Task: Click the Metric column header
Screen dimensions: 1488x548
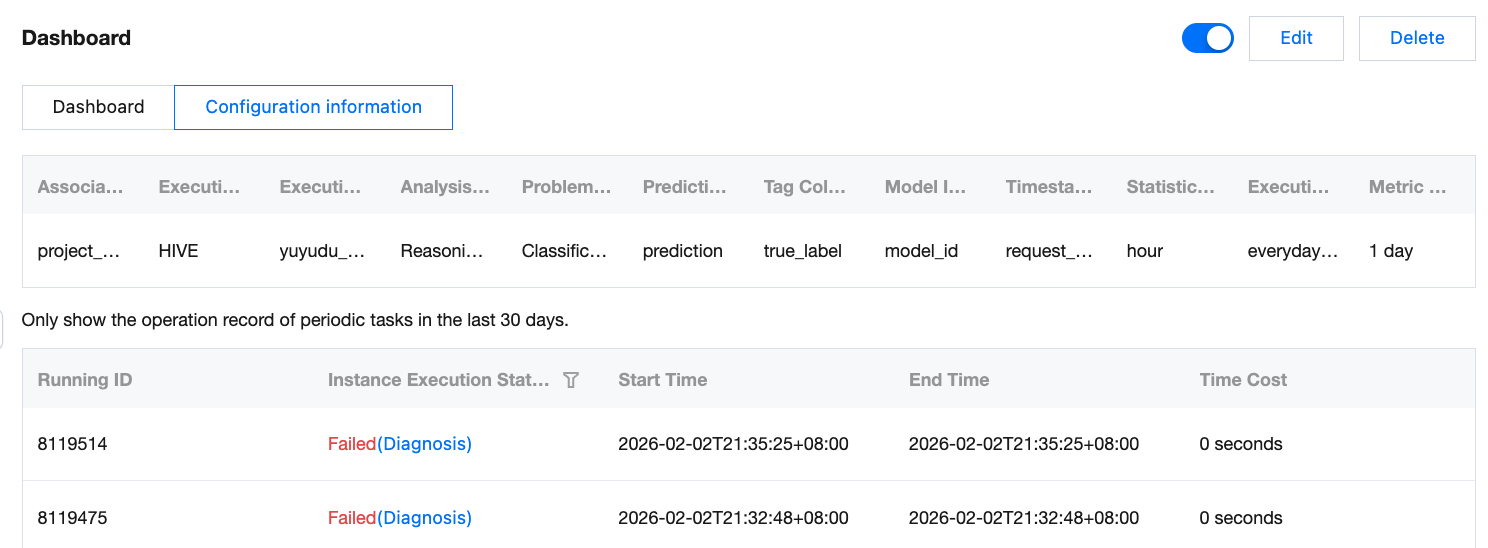Action: coord(1407,187)
